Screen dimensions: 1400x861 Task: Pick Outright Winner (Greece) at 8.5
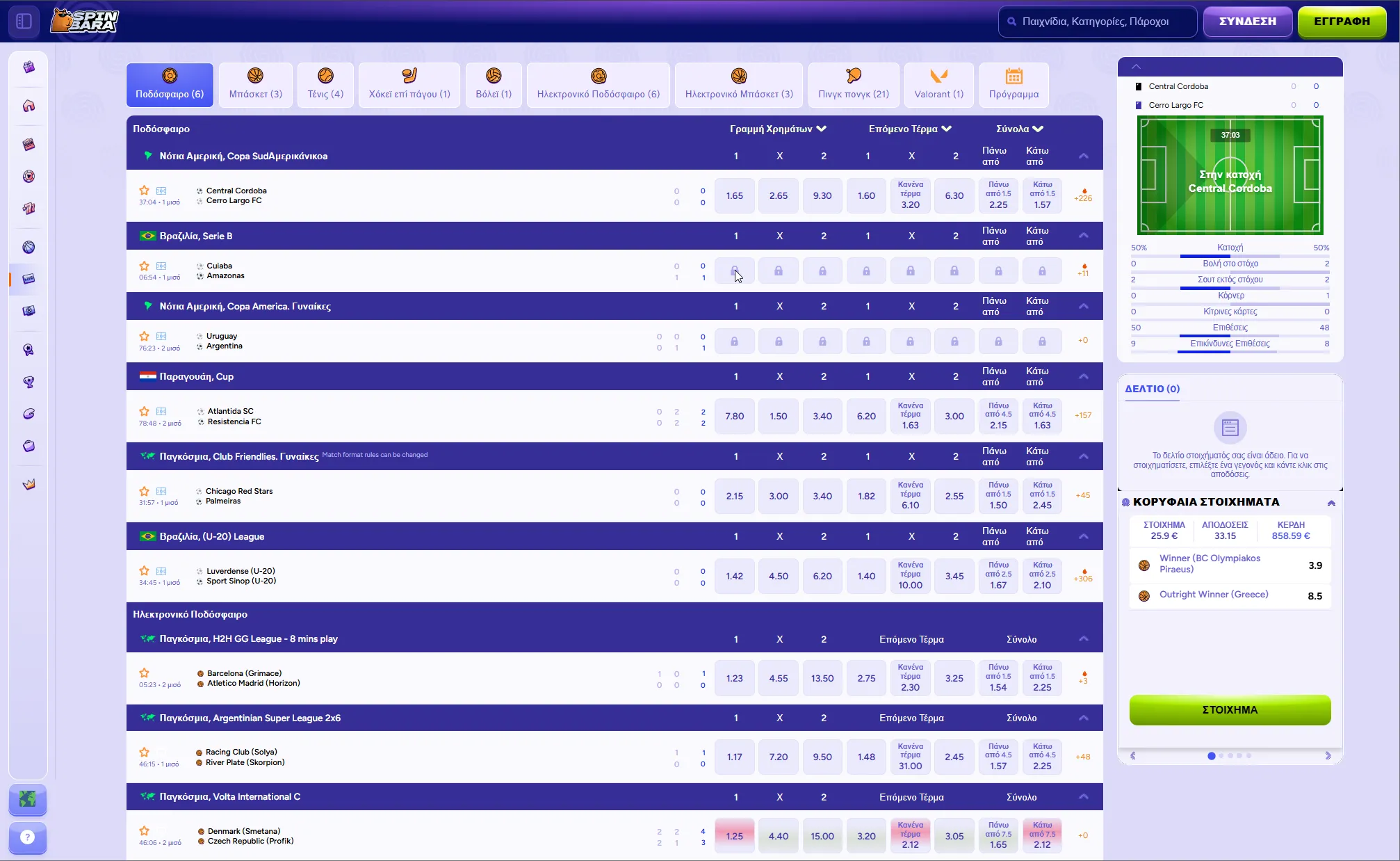point(1230,595)
